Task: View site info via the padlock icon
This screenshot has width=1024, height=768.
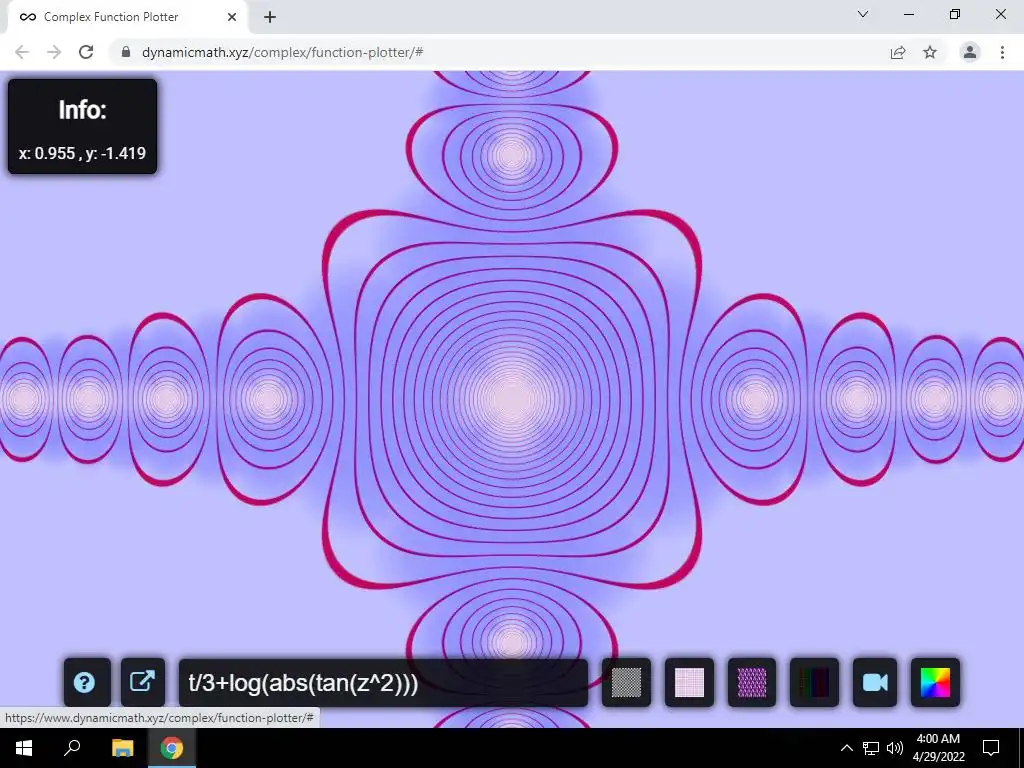Action: (126, 52)
